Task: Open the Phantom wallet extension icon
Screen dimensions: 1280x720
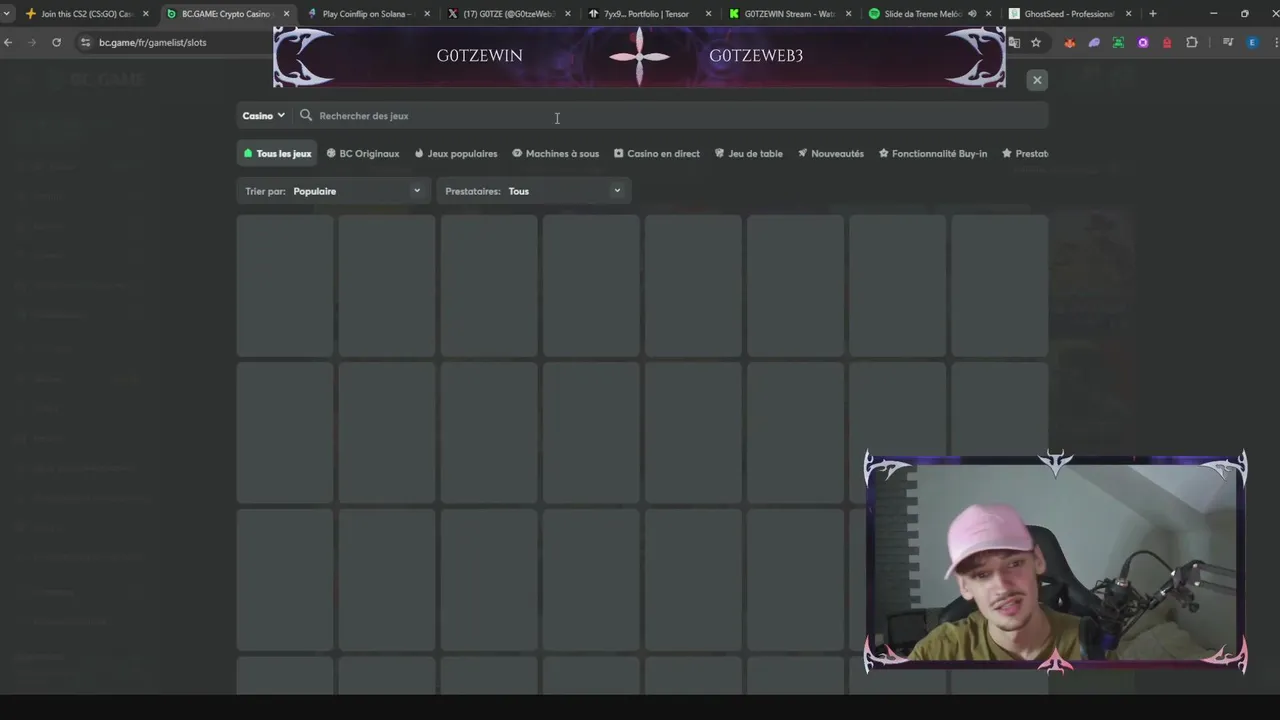Action: click(1094, 42)
